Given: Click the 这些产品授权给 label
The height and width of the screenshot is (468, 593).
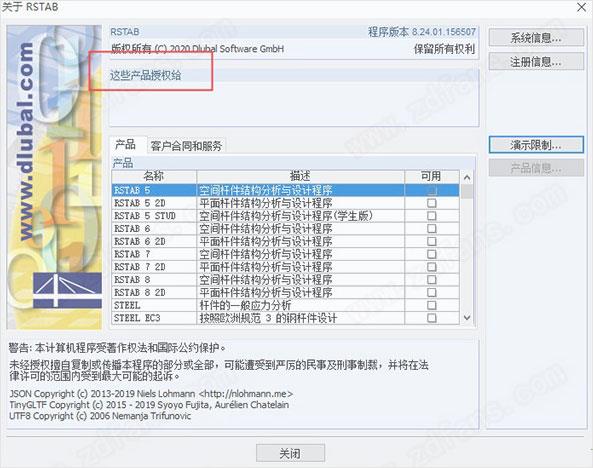Looking at the screenshot, I should point(146,75).
